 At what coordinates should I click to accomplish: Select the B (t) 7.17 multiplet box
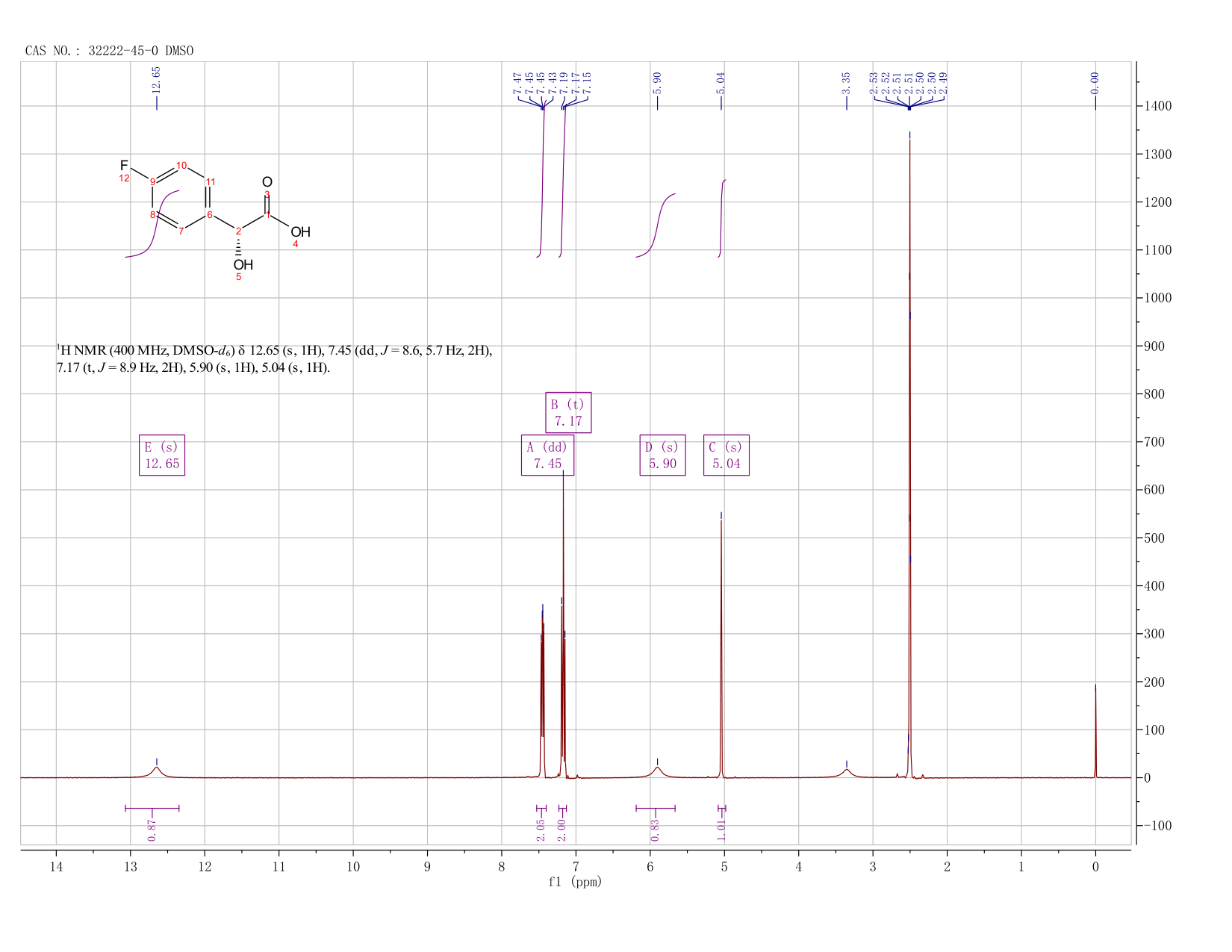(x=568, y=413)
